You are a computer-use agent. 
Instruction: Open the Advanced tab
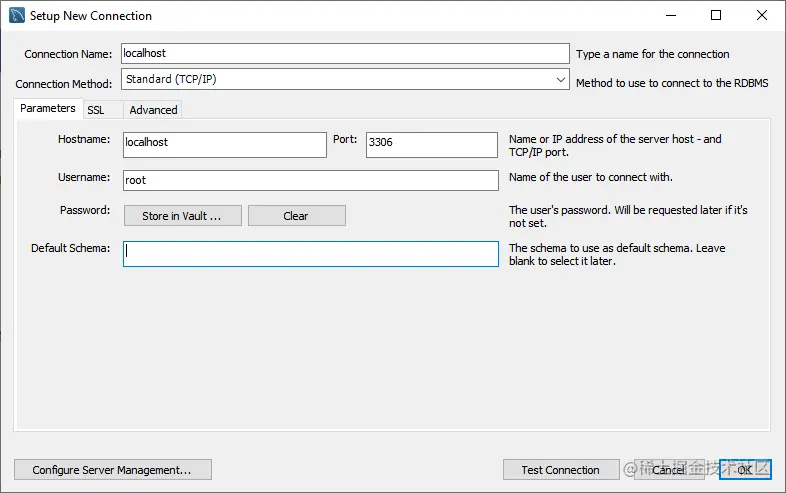click(x=153, y=110)
